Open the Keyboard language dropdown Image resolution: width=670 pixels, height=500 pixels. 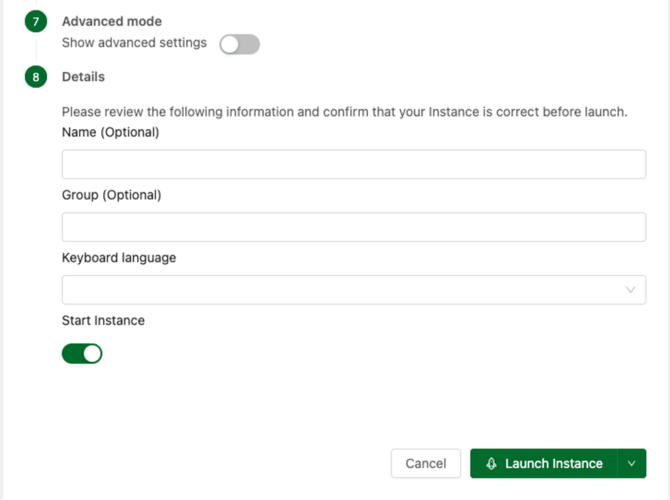pyautogui.click(x=354, y=290)
